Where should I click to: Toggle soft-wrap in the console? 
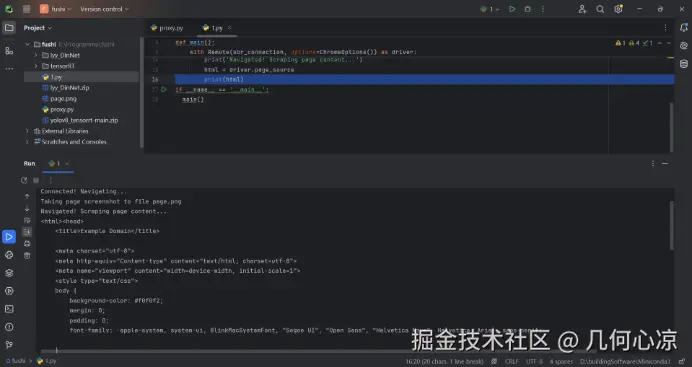tap(27, 220)
